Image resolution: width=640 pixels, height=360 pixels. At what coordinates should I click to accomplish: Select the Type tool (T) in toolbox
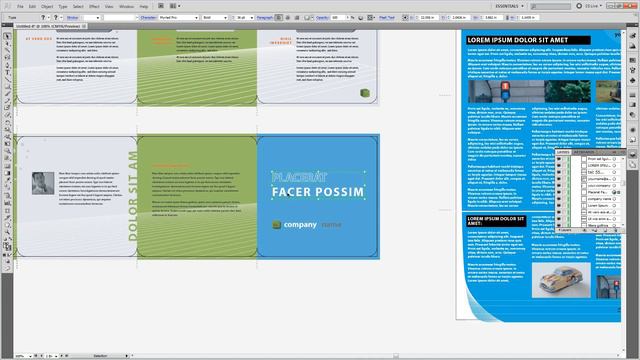click(7, 72)
